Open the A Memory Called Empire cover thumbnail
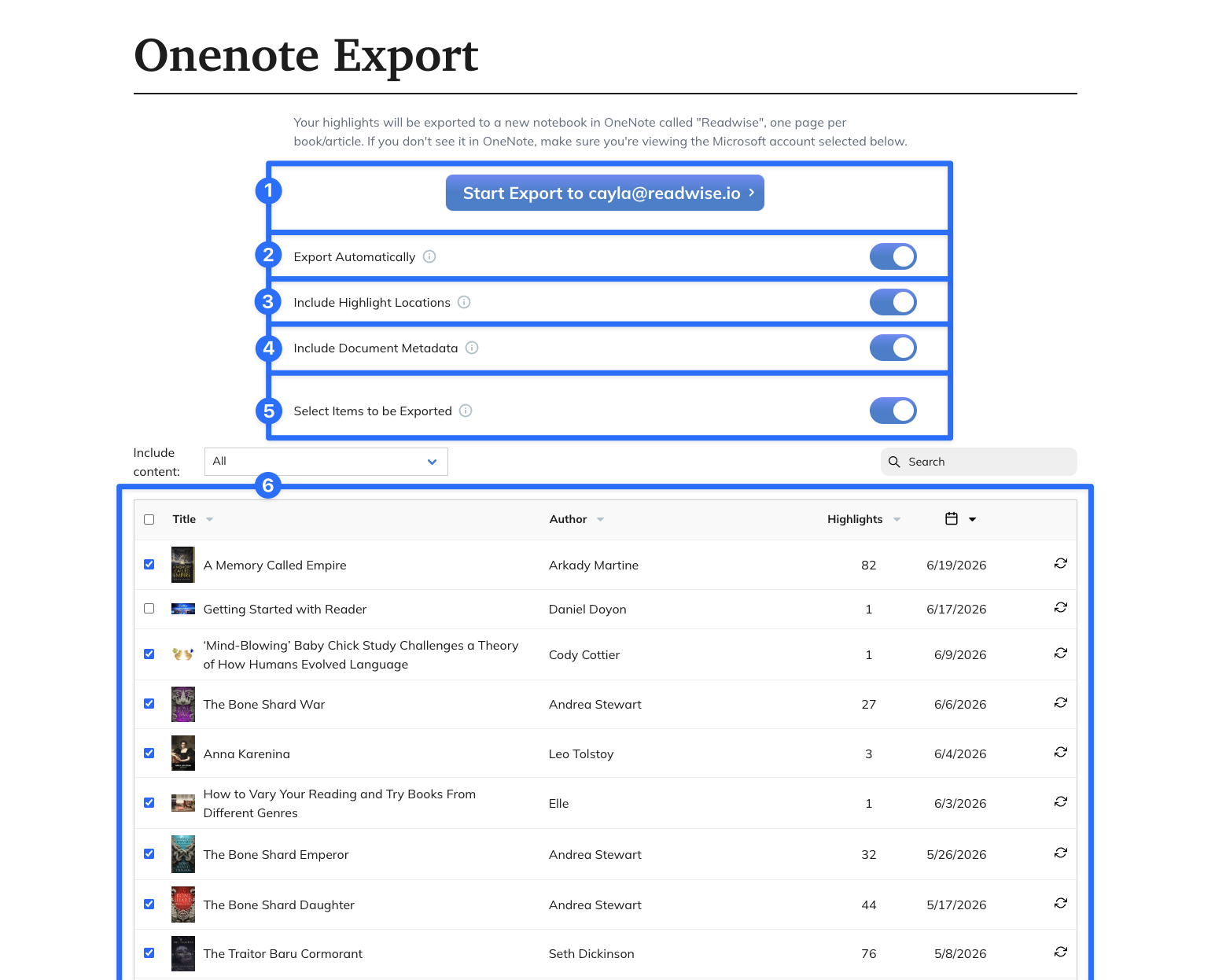The width and height of the screenshot is (1226, 980). pos(183,565)
